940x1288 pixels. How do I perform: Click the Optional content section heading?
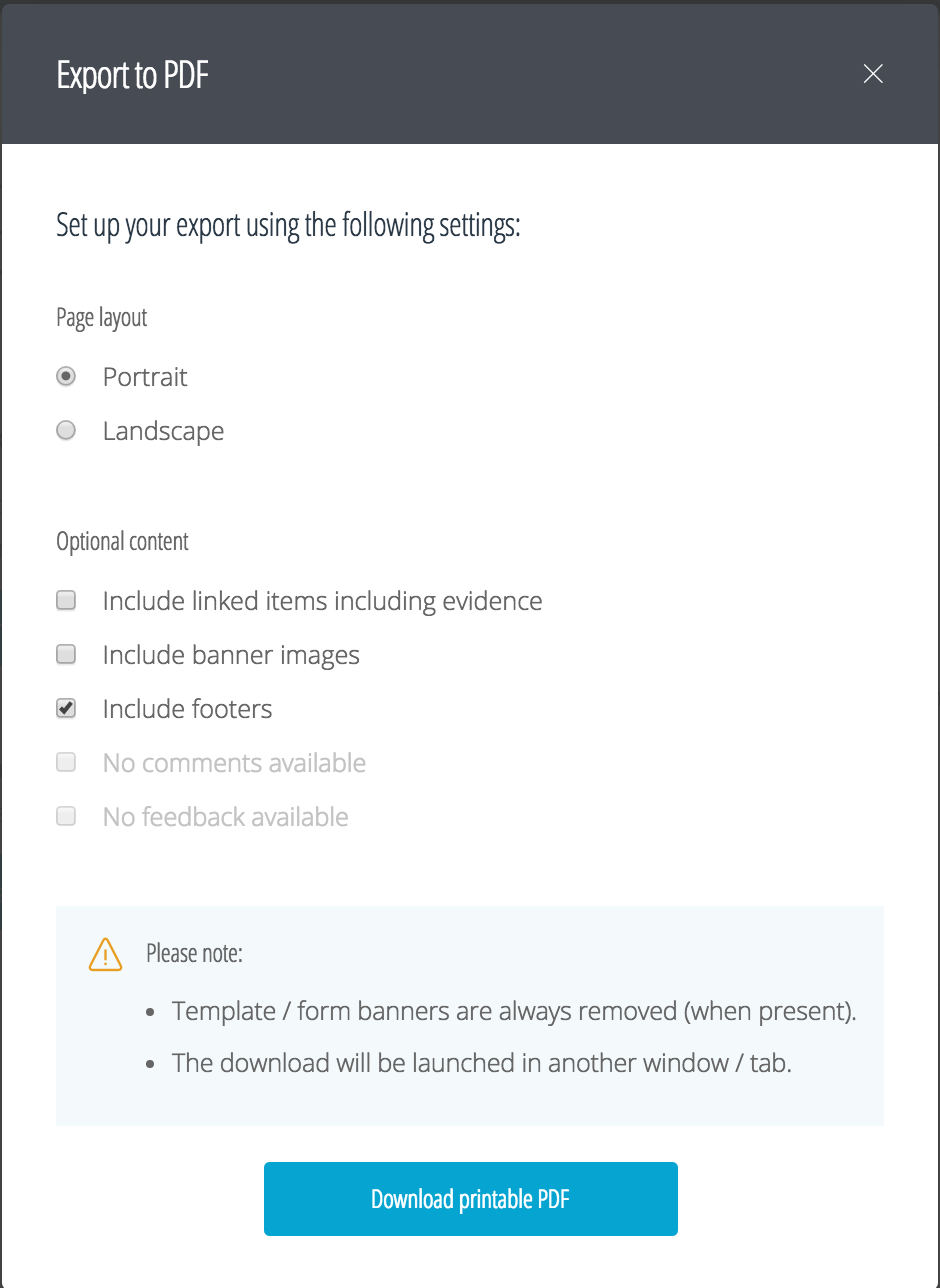122,542
